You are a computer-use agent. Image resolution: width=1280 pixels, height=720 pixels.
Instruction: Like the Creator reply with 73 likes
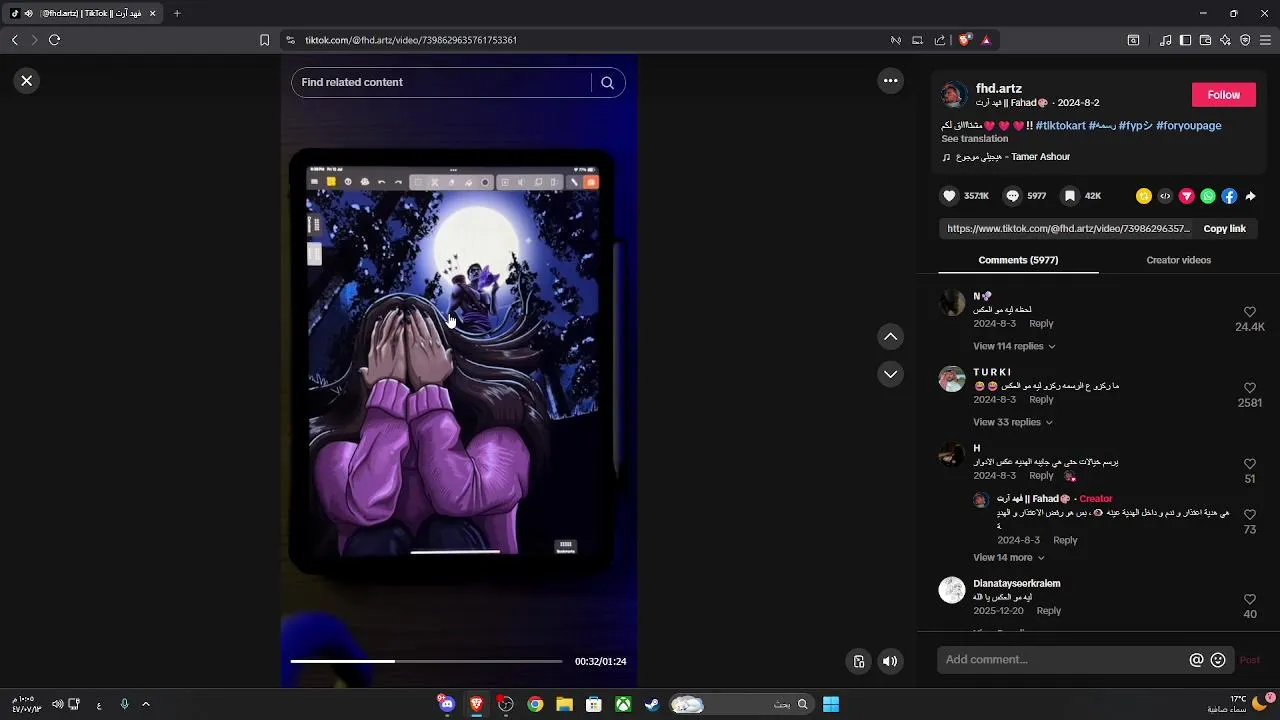(x=1250, y=514)
